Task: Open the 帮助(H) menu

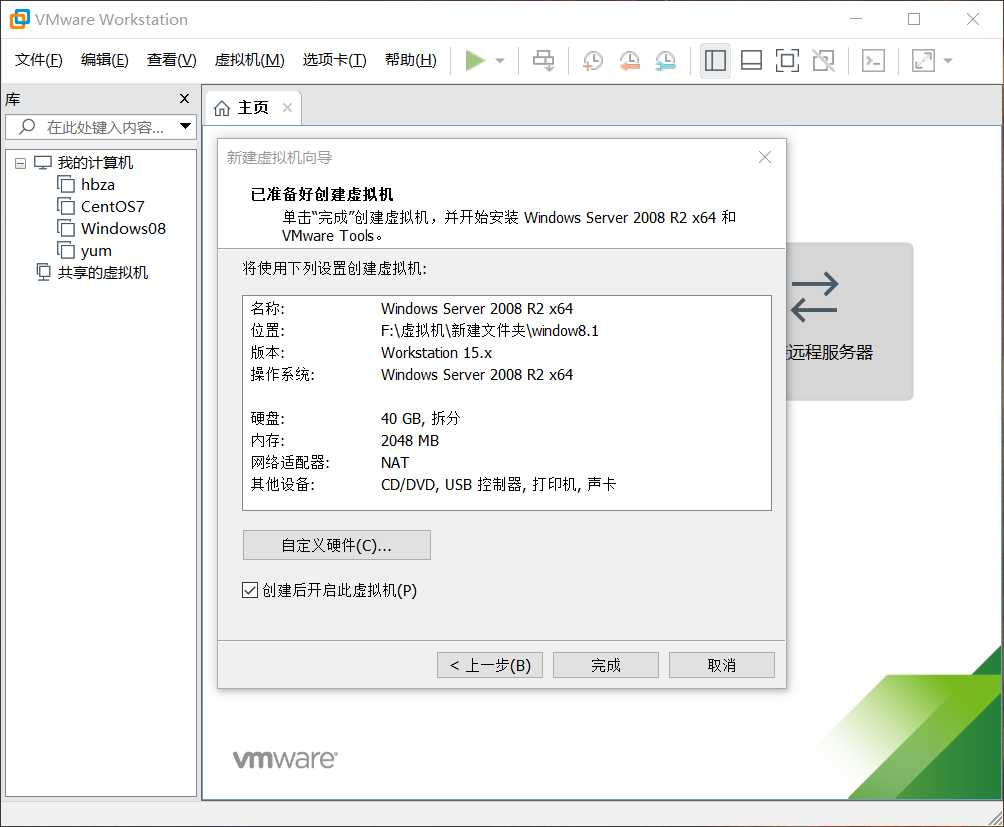Action: [410, 60]
